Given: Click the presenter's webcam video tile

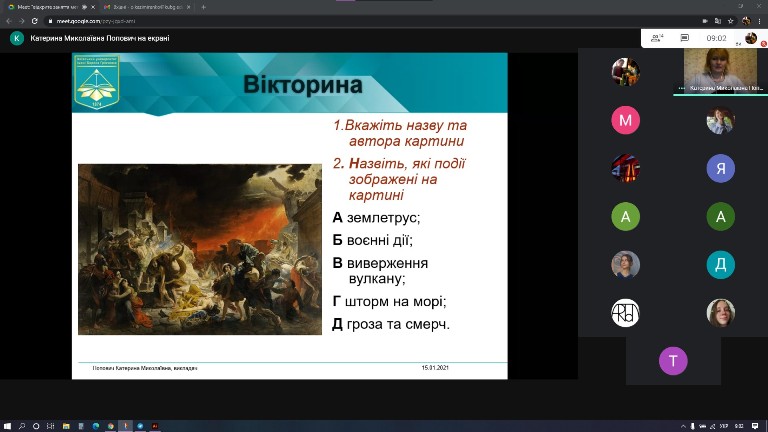Looking at the screenshot, I should tap(720, 71).
